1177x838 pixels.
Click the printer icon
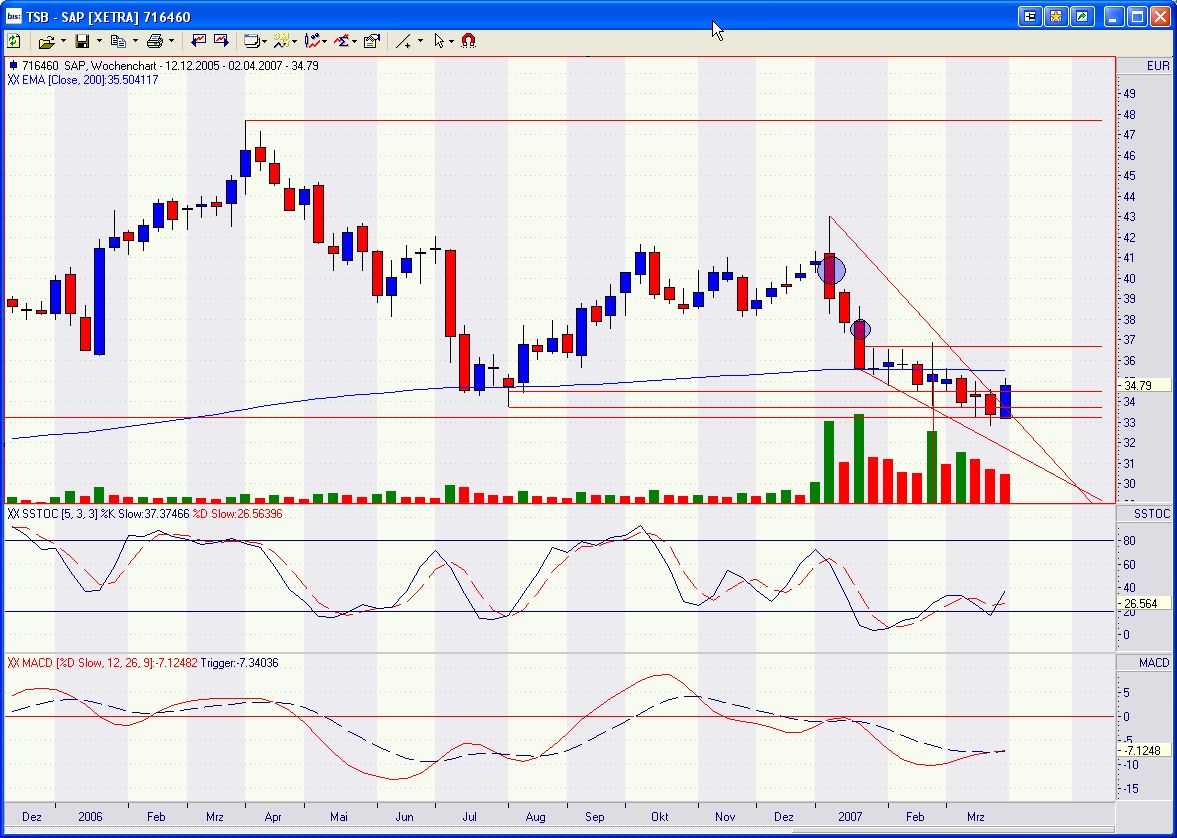point(155,41)
